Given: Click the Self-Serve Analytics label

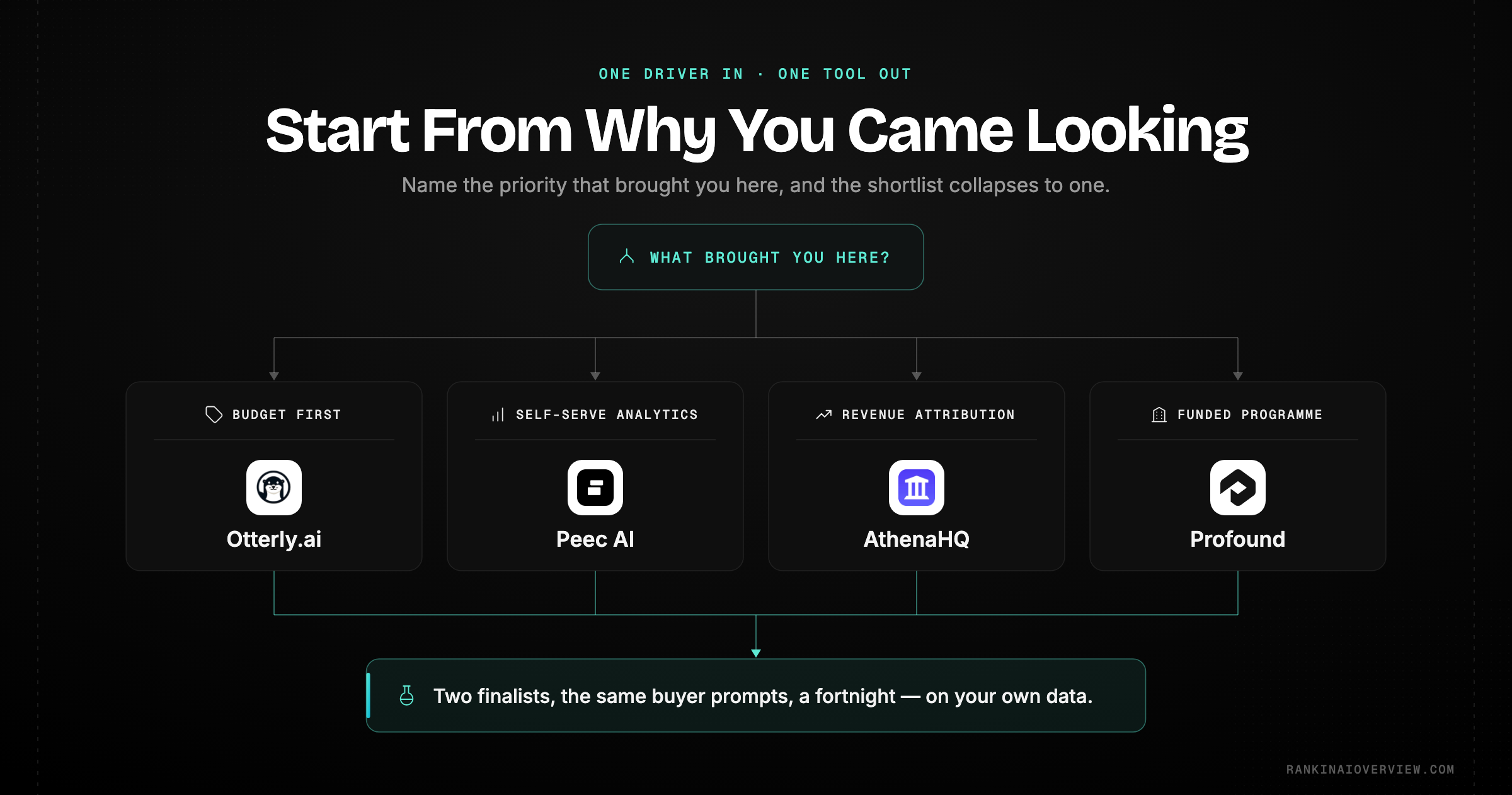Looking at the screenshot, I should point(607,415).
